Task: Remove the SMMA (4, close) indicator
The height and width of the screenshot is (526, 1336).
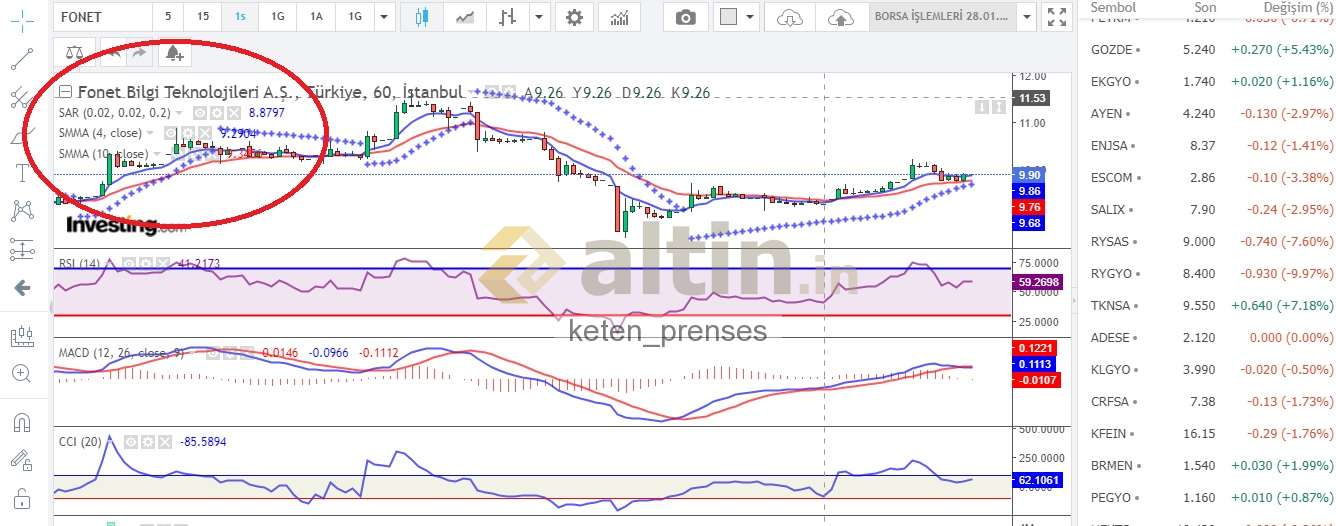Action: [x=206, y=133]
